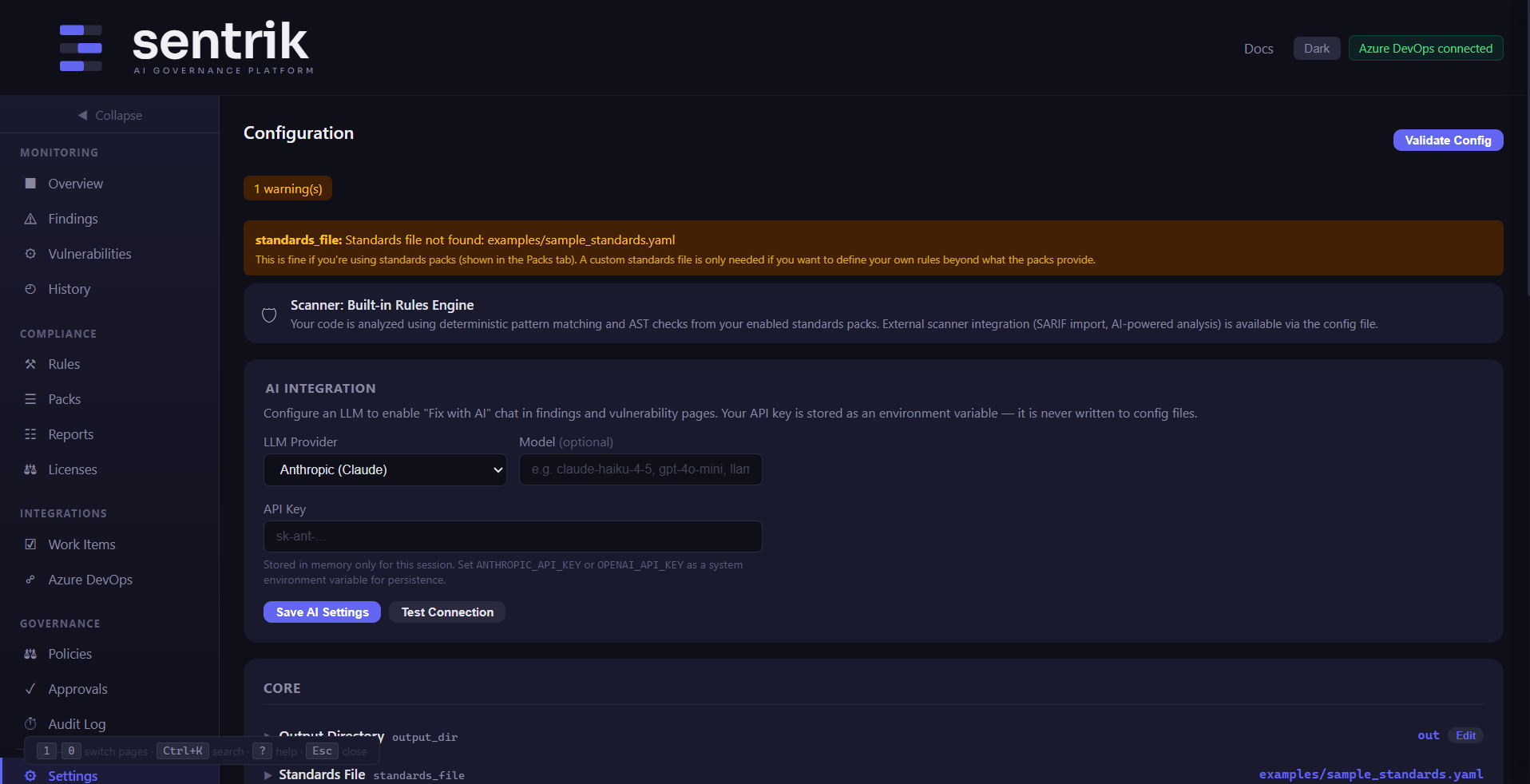Click the API Key input field

coord(513,537)
